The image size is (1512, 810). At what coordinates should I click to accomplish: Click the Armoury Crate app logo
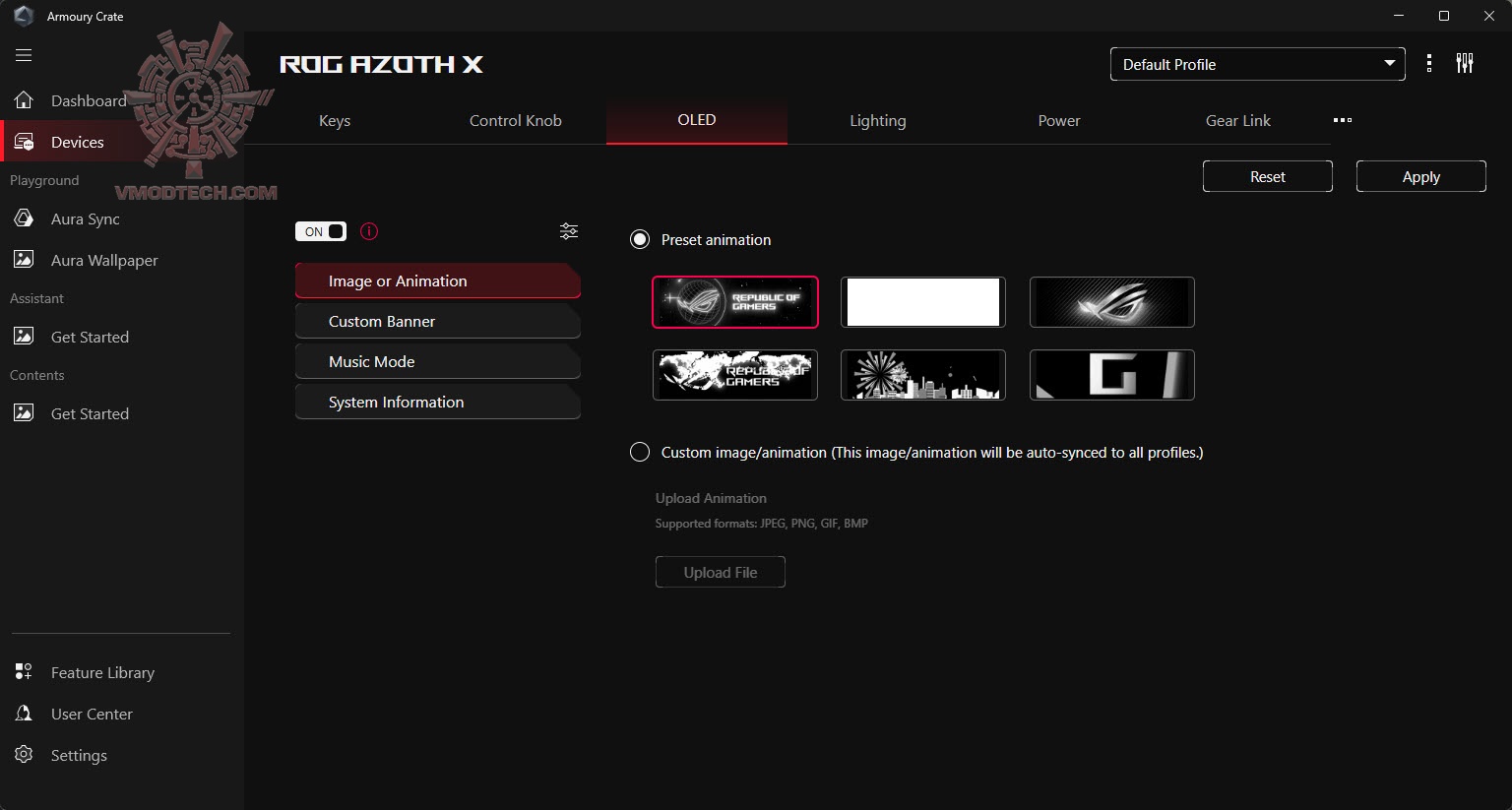[24, 16]
